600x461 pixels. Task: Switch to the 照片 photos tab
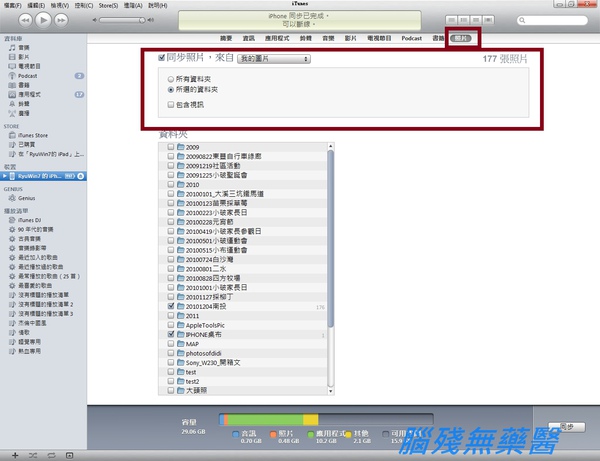[x=461, y=38]
